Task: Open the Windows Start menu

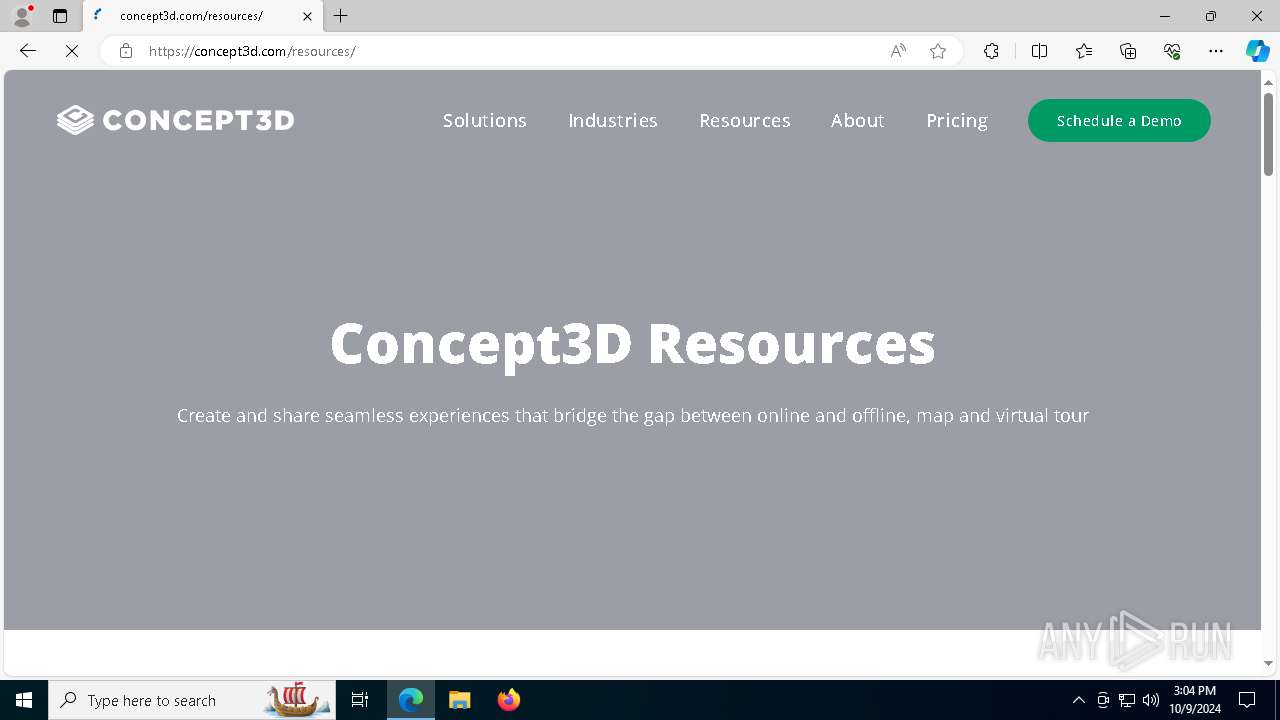Action: [24, 700]
